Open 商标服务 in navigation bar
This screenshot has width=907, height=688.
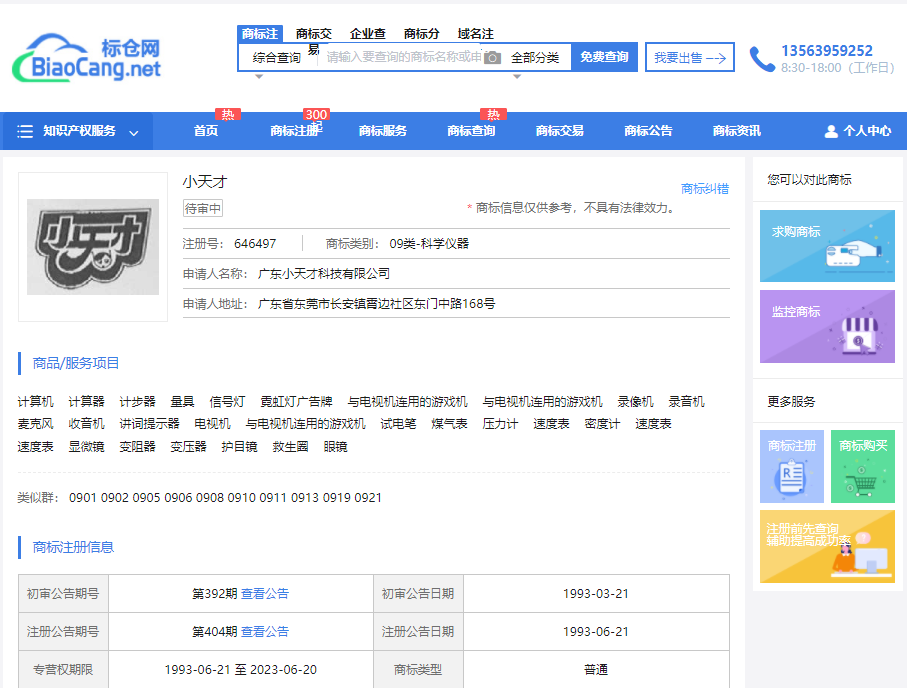382,131
